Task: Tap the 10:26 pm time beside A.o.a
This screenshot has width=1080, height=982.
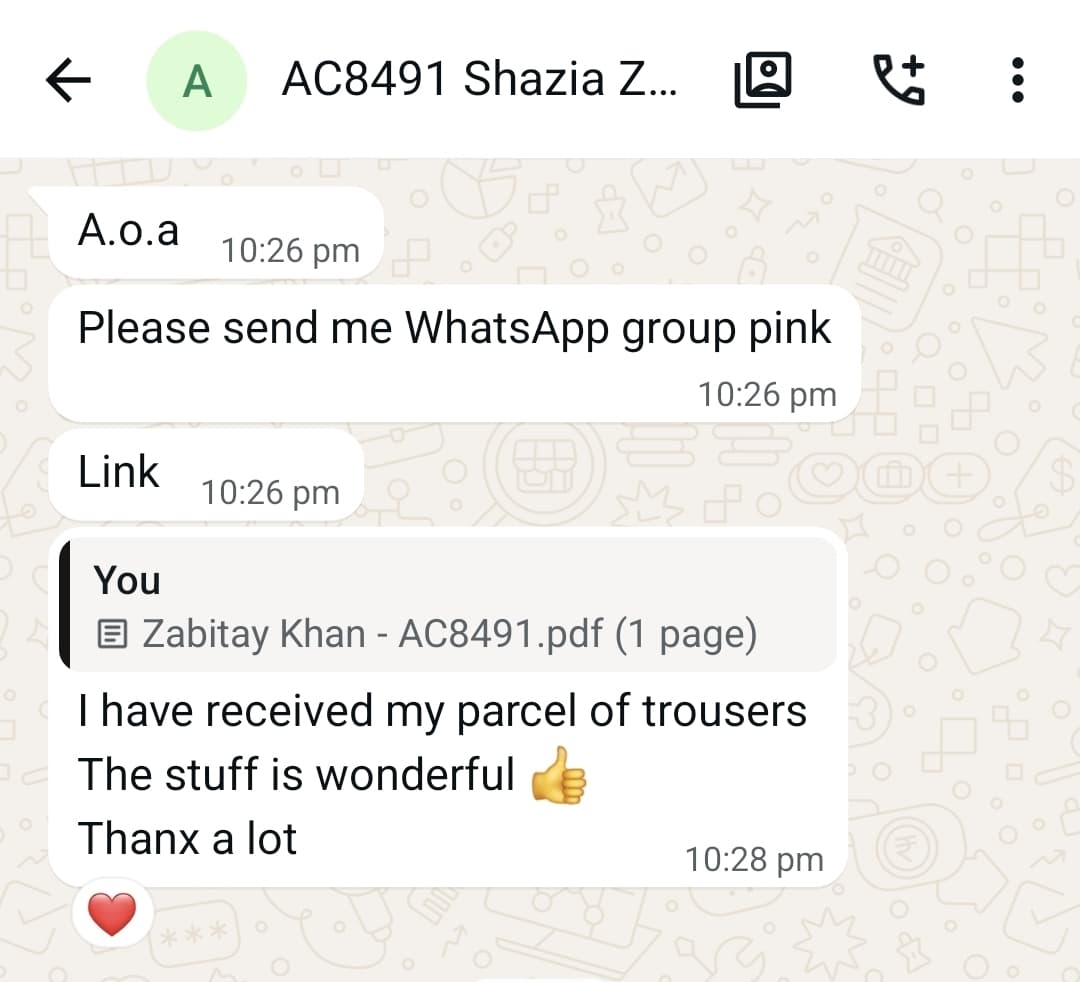Action: coord(291,251)
